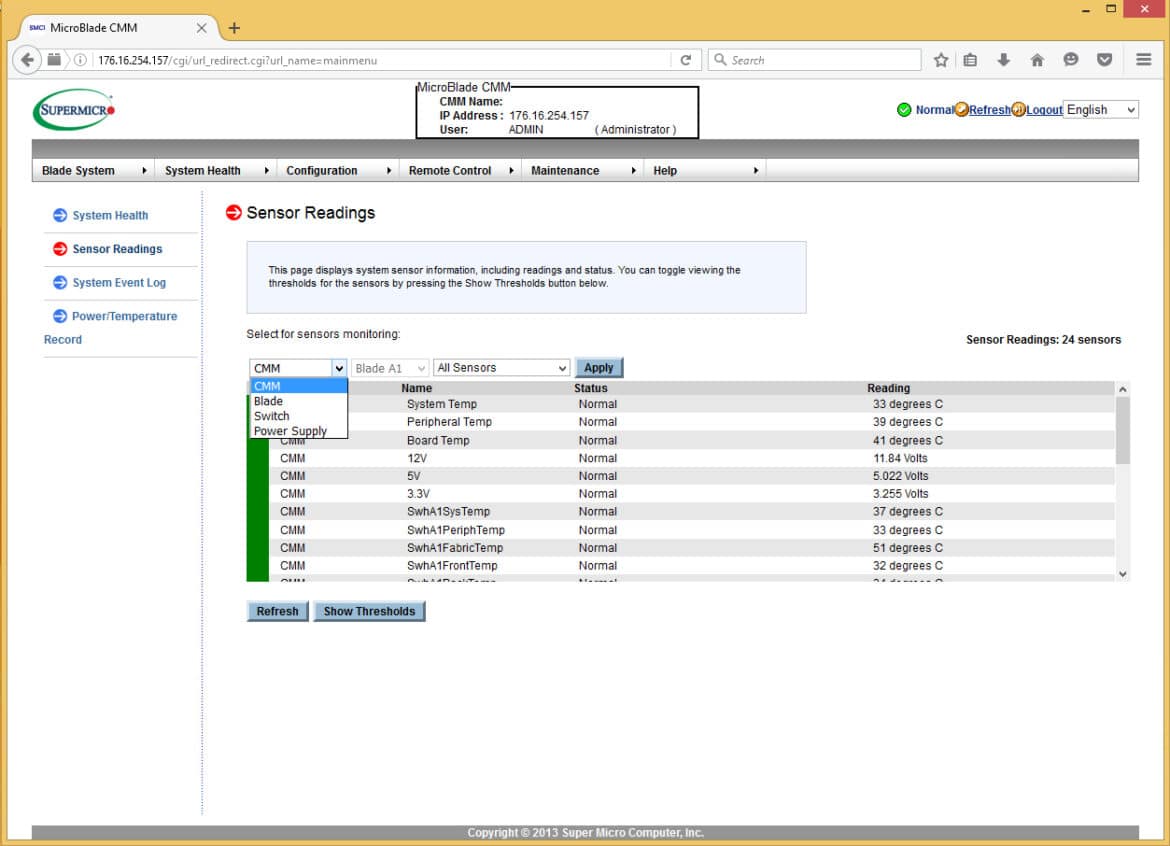Open Power/Temperature Record sidebar link

point(110,328)
